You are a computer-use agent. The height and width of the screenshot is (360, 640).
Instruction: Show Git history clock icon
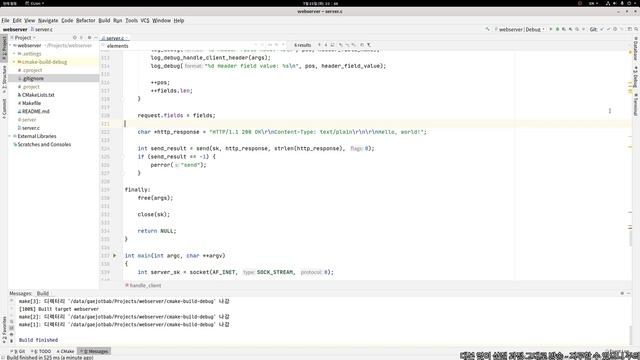coord(615,29)
